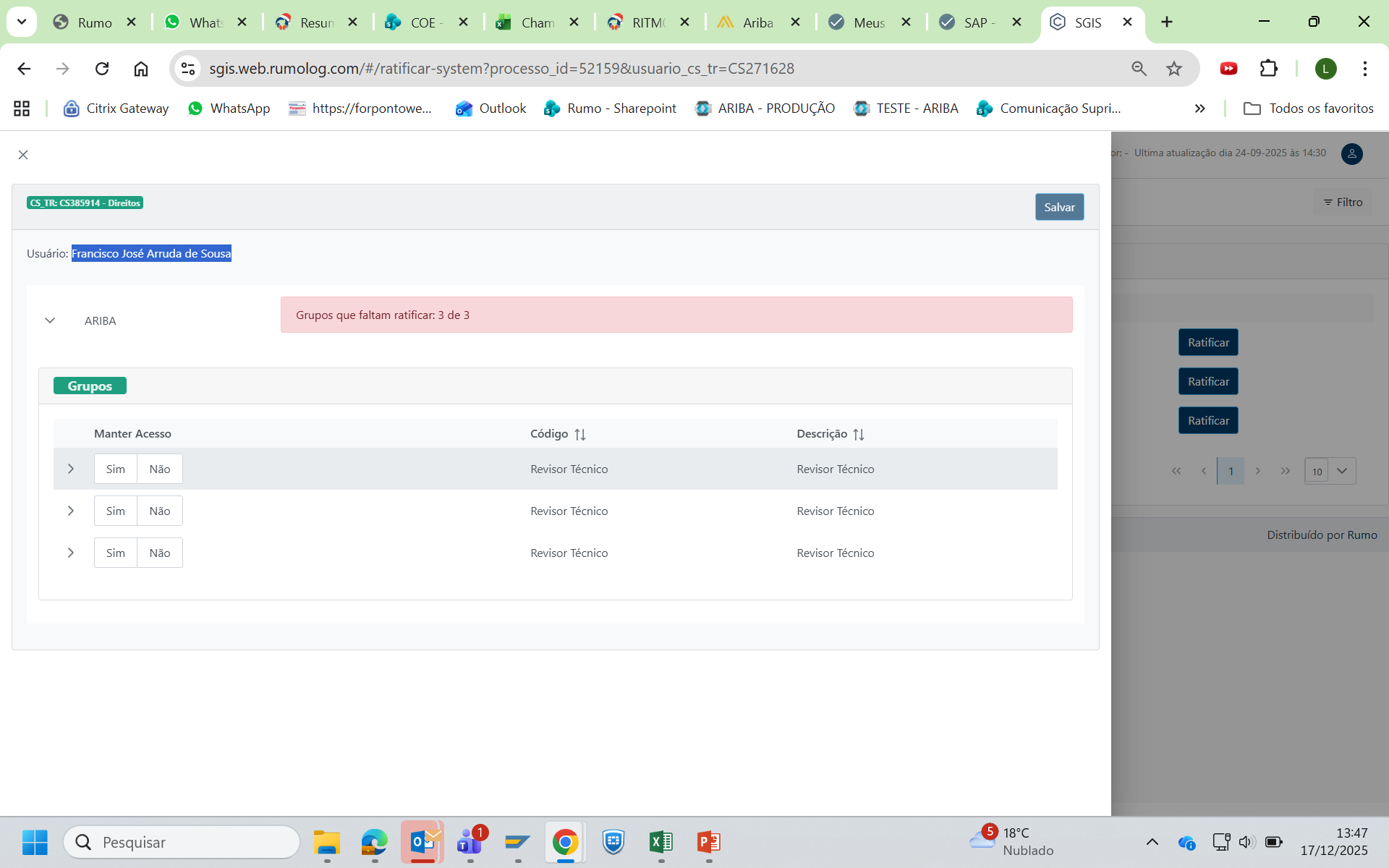Go to the browser home page icon
Viewport: 1389px width, 868px height.
[x=141, y=69]
